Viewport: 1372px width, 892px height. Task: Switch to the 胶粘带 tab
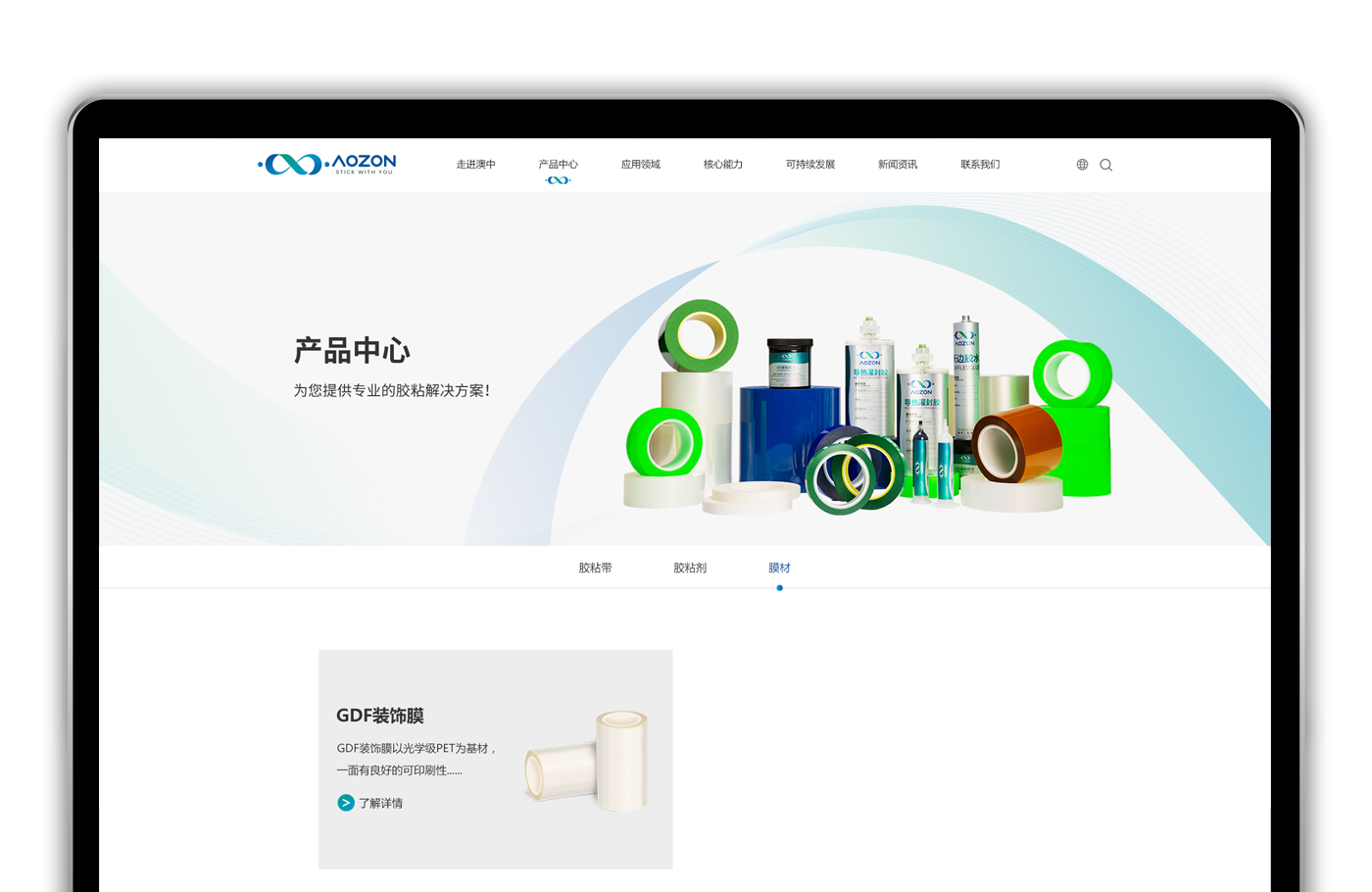click(x=595, y=568)
